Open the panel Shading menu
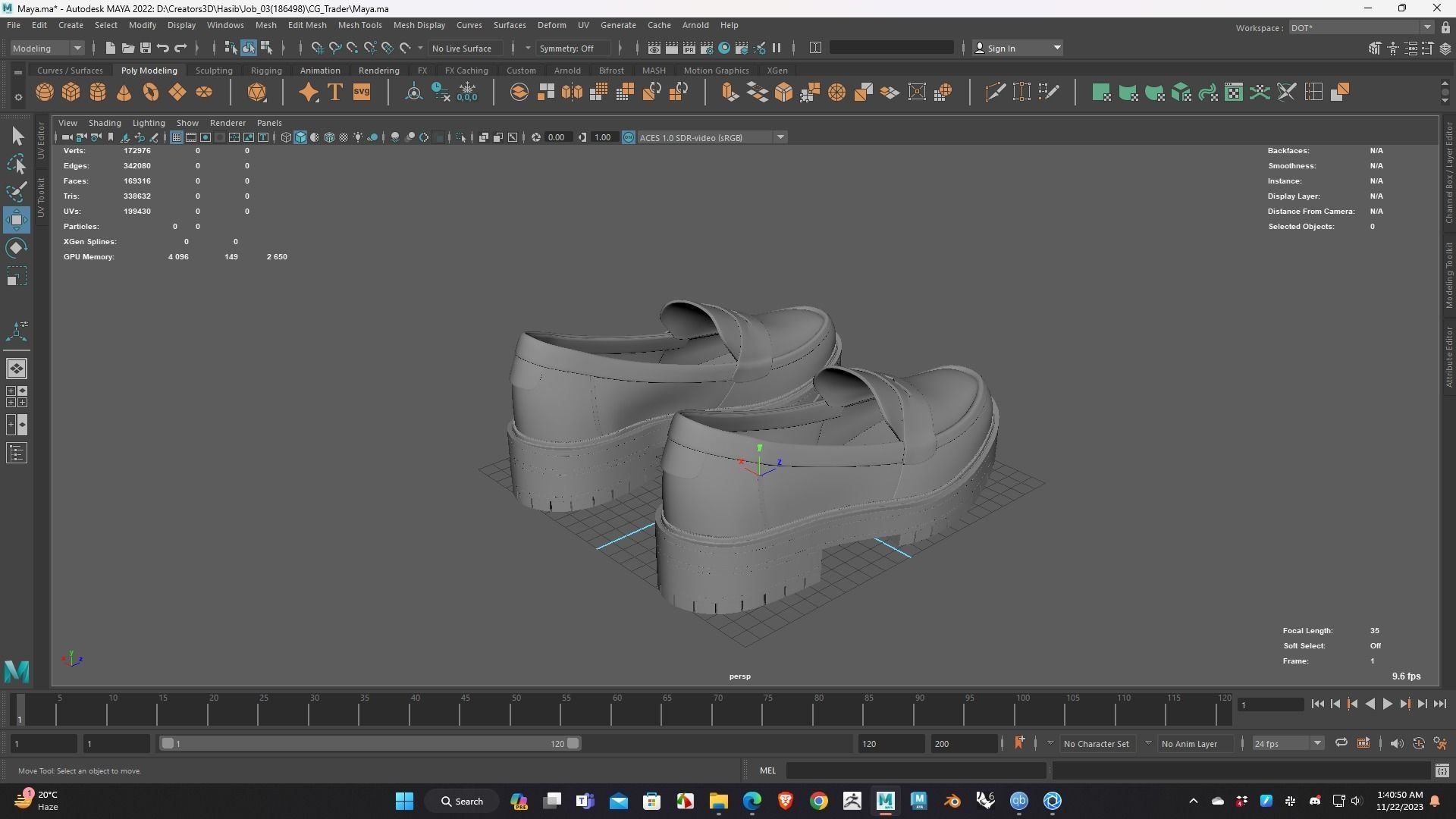Viewport: 1456px width, 819px height. click(x=104, y=123)
